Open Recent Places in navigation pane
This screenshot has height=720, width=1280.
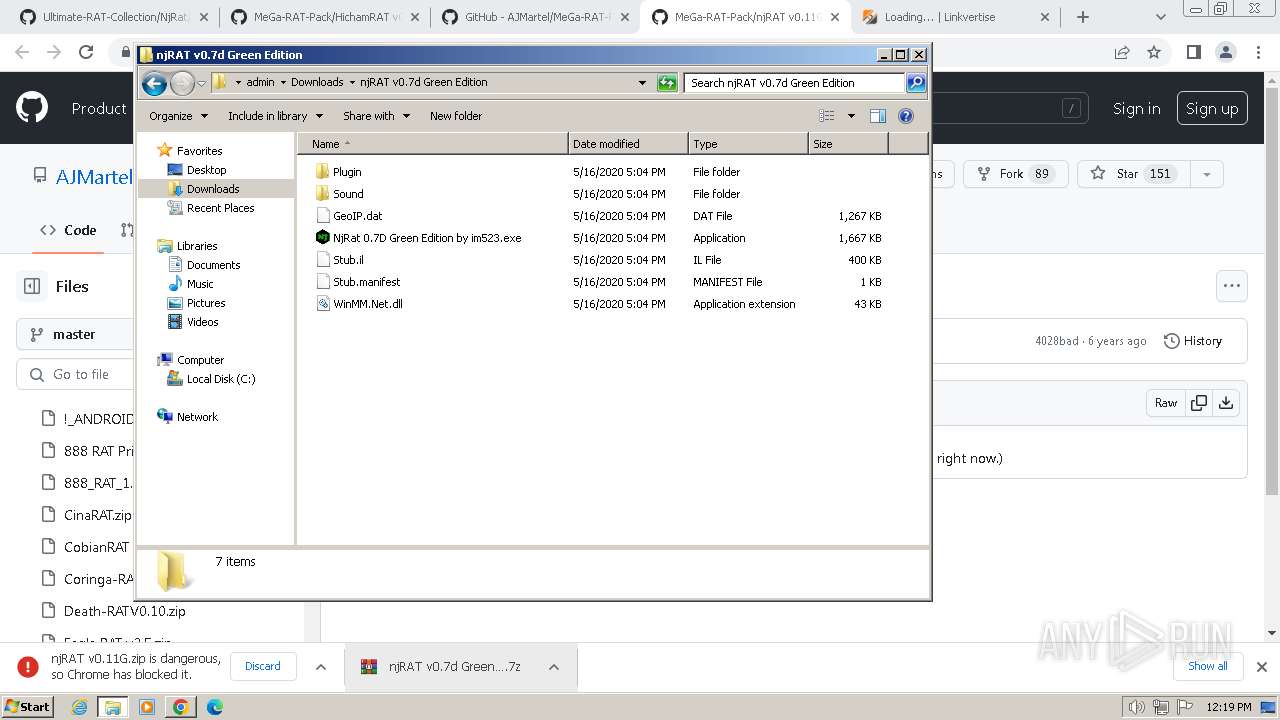click(220, 208)
